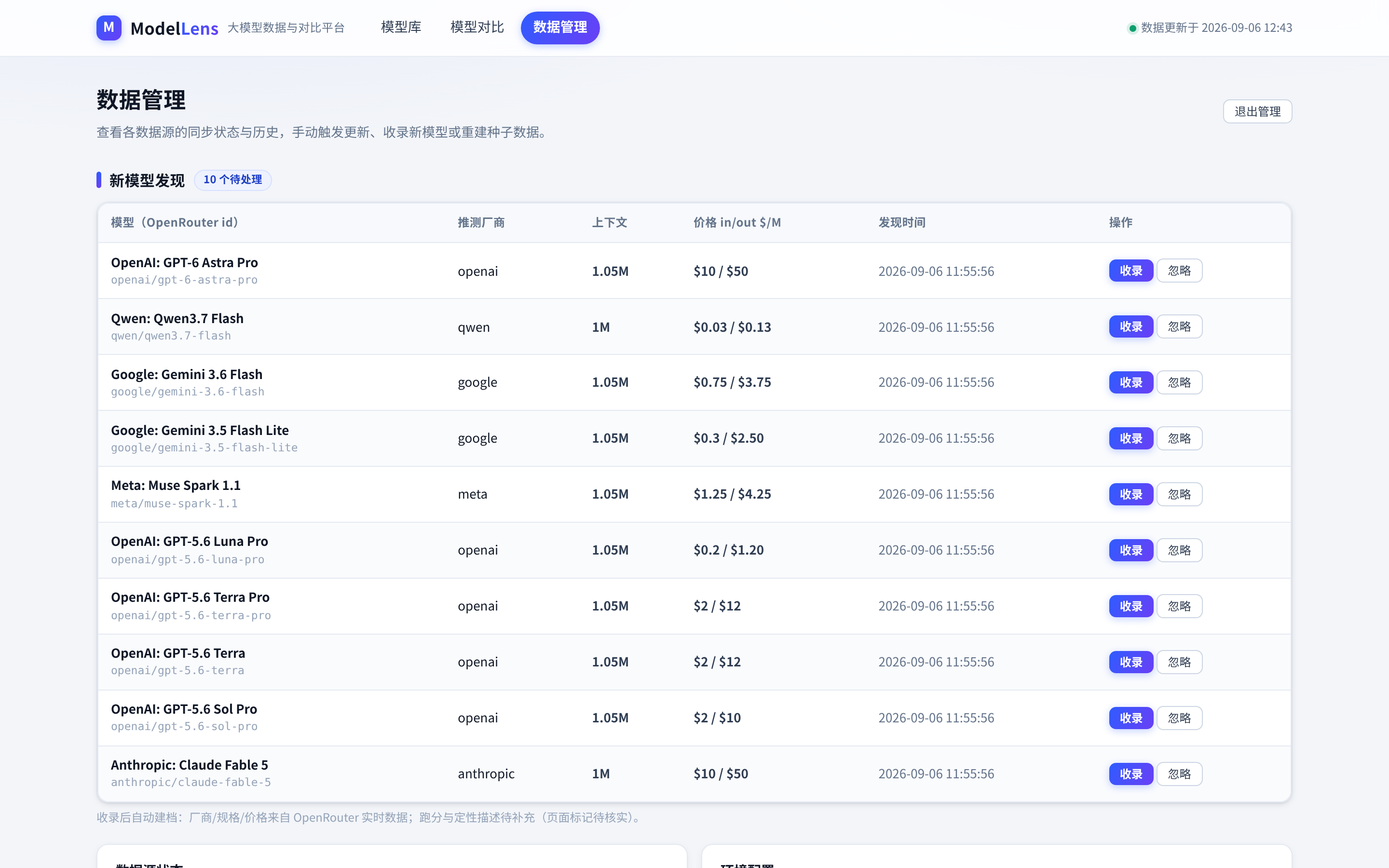Ignore the GPT-5.6 Terra Pro model
The width and height of the screenshot is (1389, 868).
point(1179,606)
